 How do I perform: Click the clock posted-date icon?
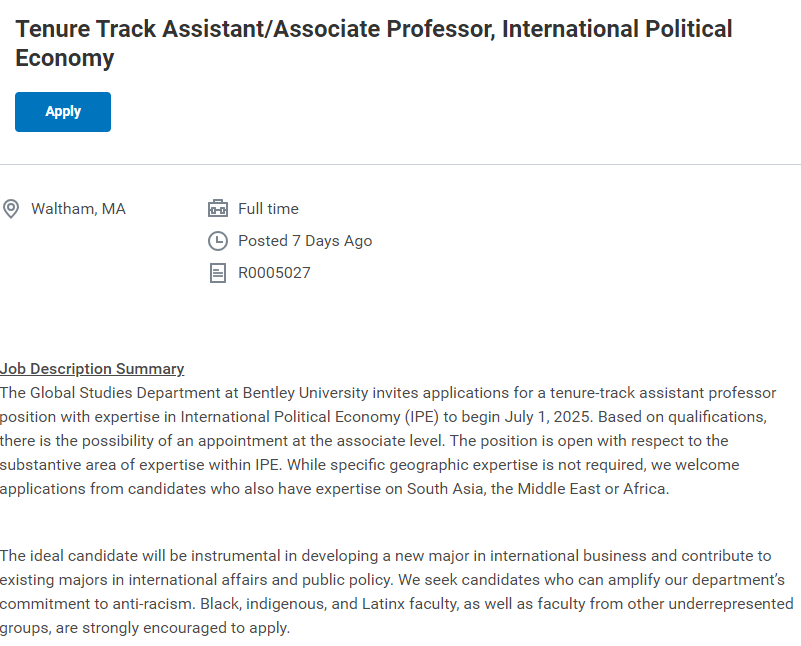point(217,241)
